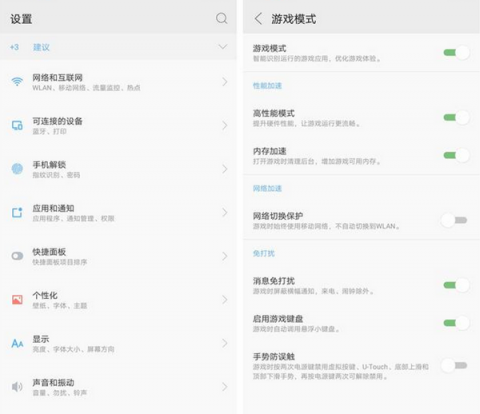Tap the 可连接的设备 devices icon
480x414 pixels.
pyautogui.click(x=17, y=125)
